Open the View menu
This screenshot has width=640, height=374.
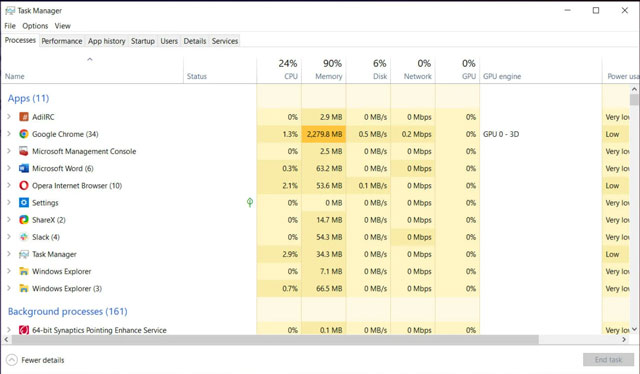(62, 26)
